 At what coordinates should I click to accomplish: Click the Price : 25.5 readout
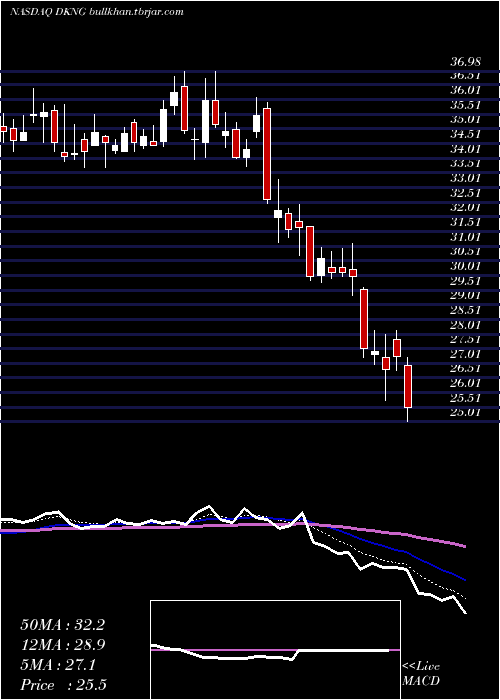pos(63,685)
